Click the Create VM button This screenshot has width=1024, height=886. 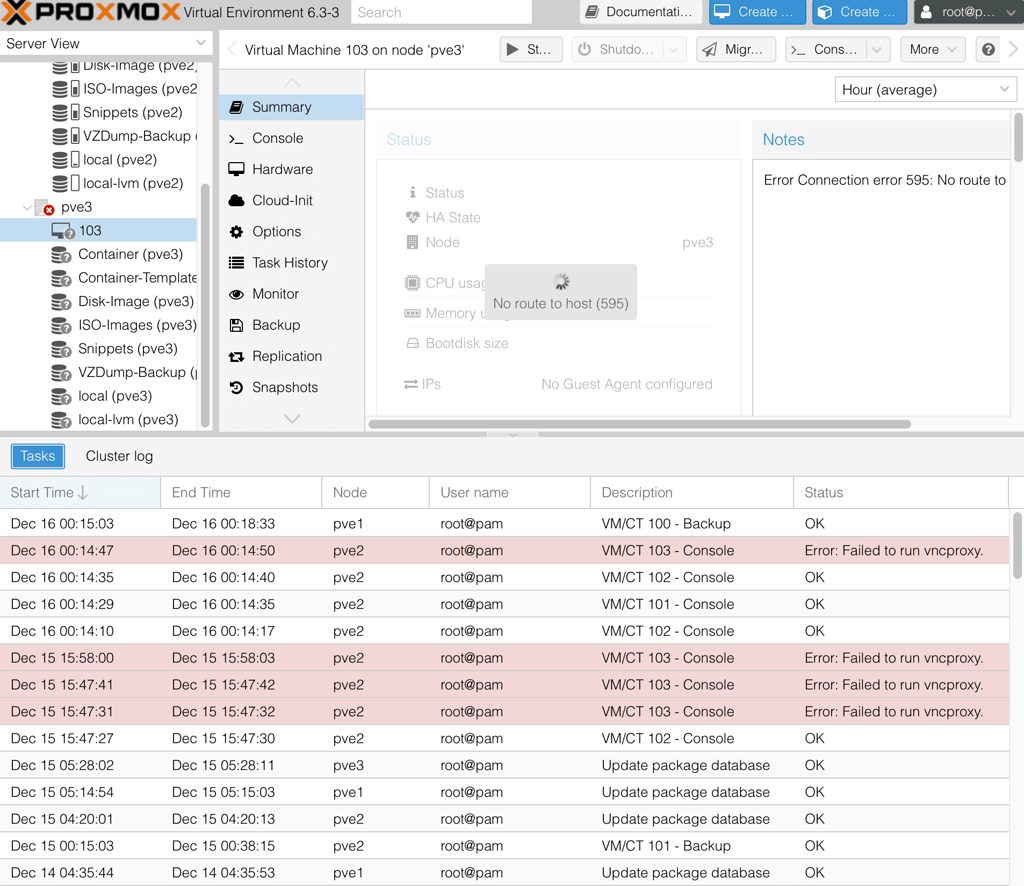coord(758,12)
